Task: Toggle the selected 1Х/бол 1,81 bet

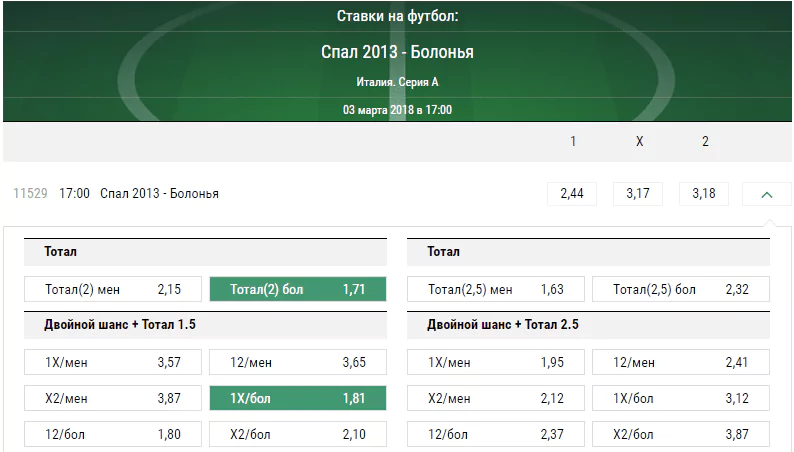Action: click(x=298, y=398)
